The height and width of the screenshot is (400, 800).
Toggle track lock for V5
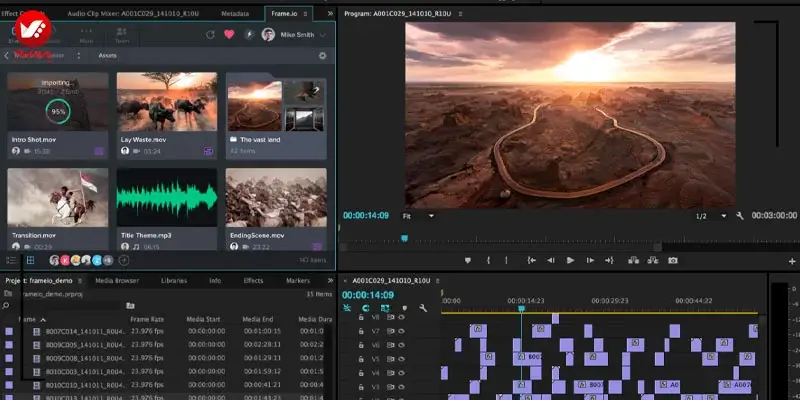(361, 359)
